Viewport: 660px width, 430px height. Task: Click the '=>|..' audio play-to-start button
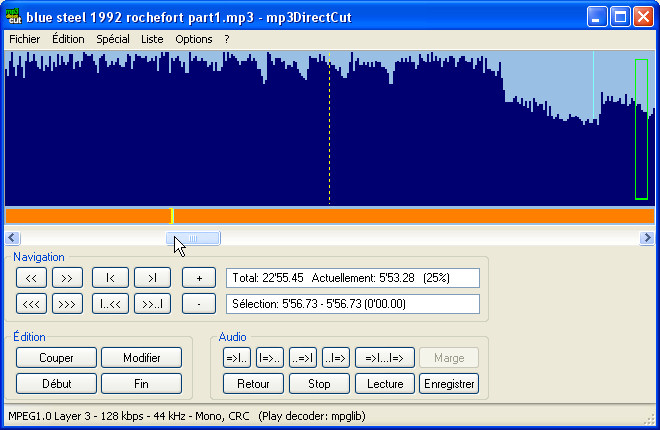pos(237,358)
